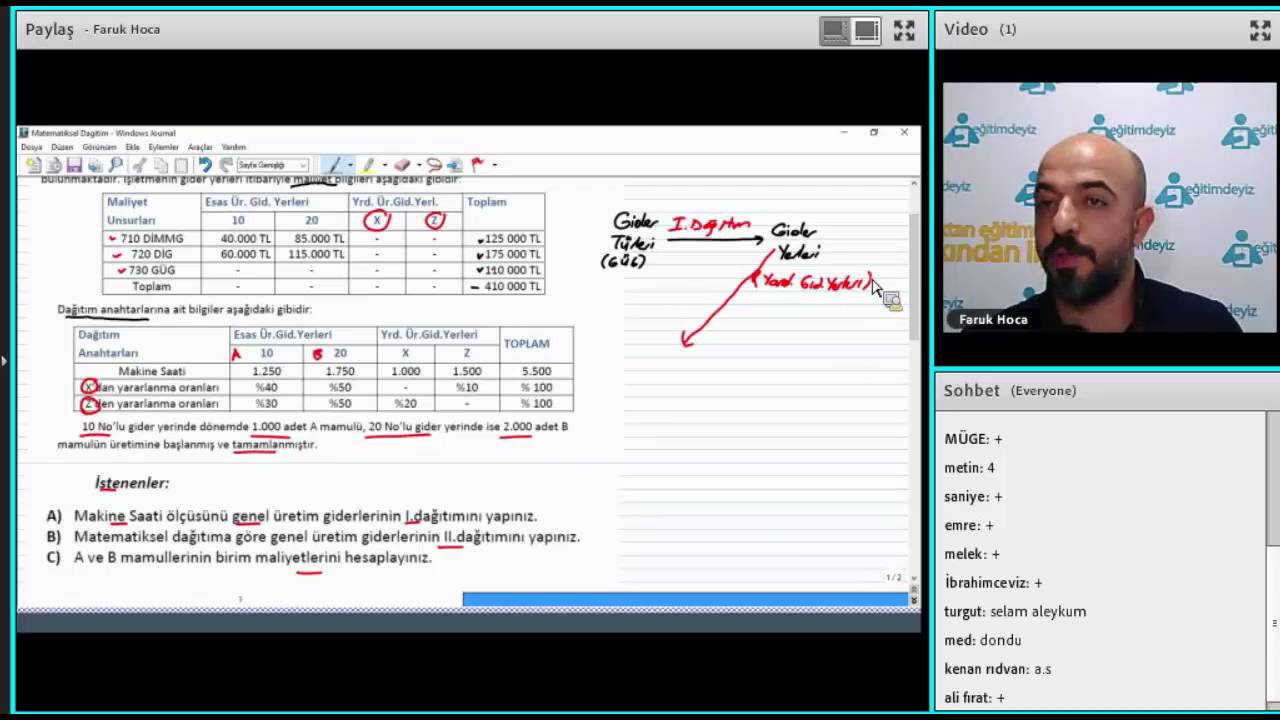Open the Pen tool options arrow

click(350, 165)
